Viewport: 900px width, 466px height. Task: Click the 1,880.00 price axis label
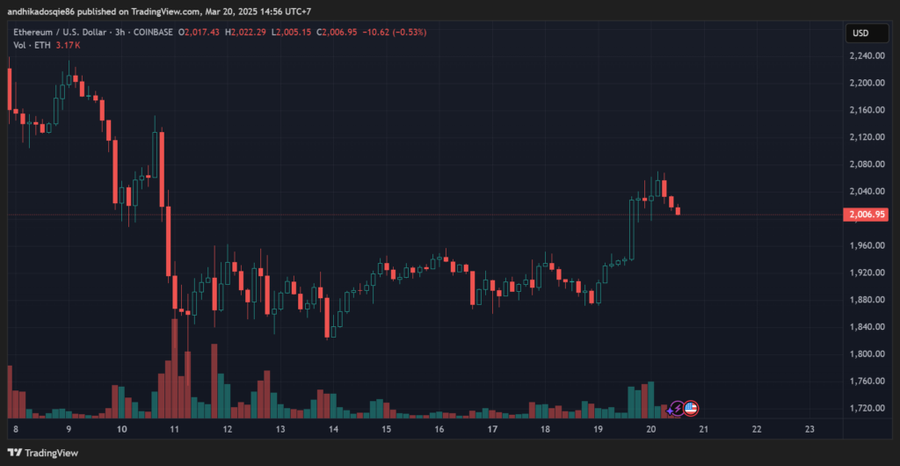pos(866,300)
